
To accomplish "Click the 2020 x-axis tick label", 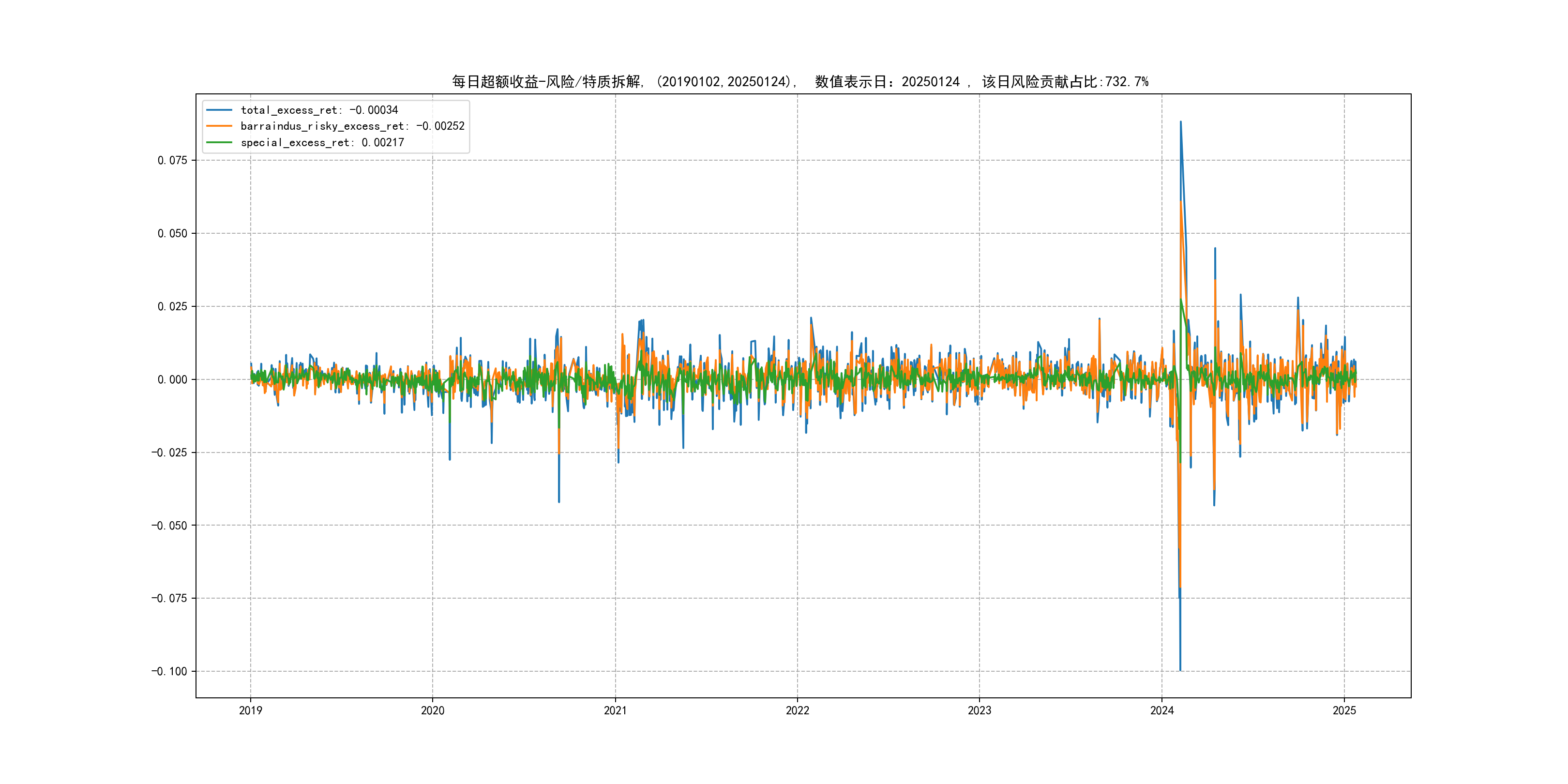I will click(x=433, y=710).
